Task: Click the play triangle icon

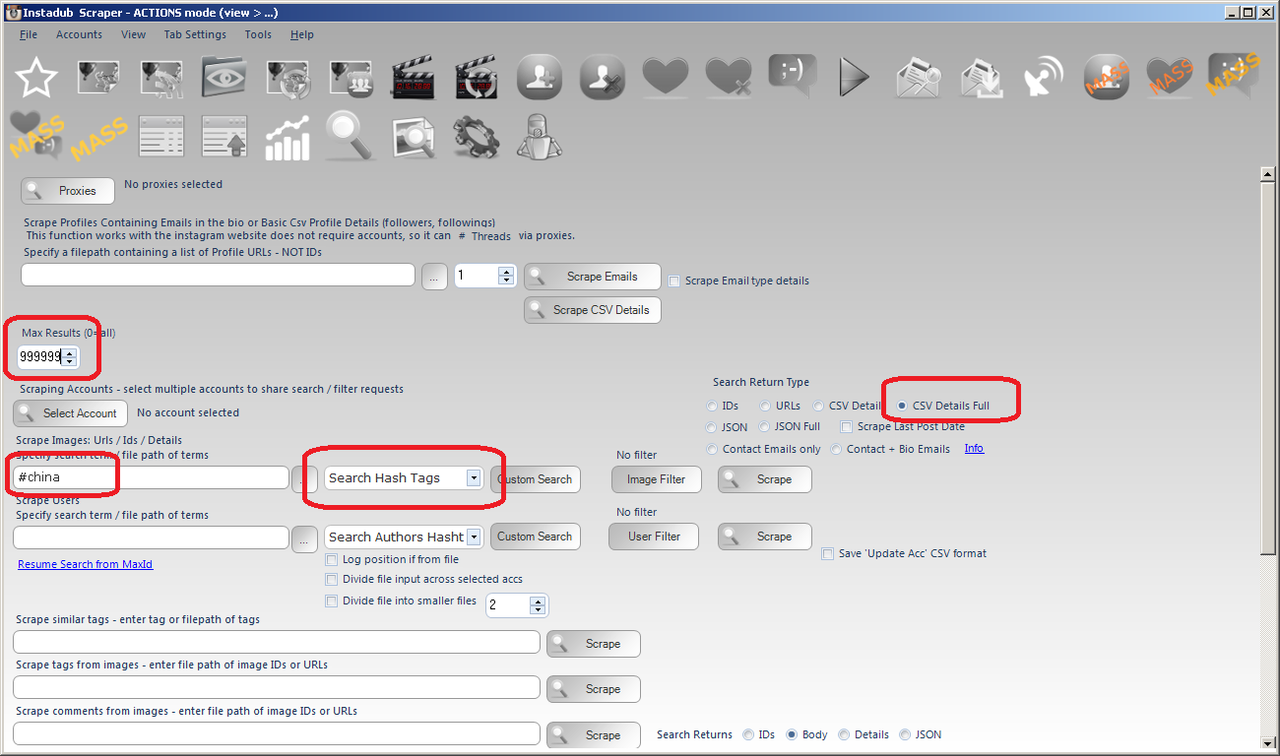Action: coord(854,77)
